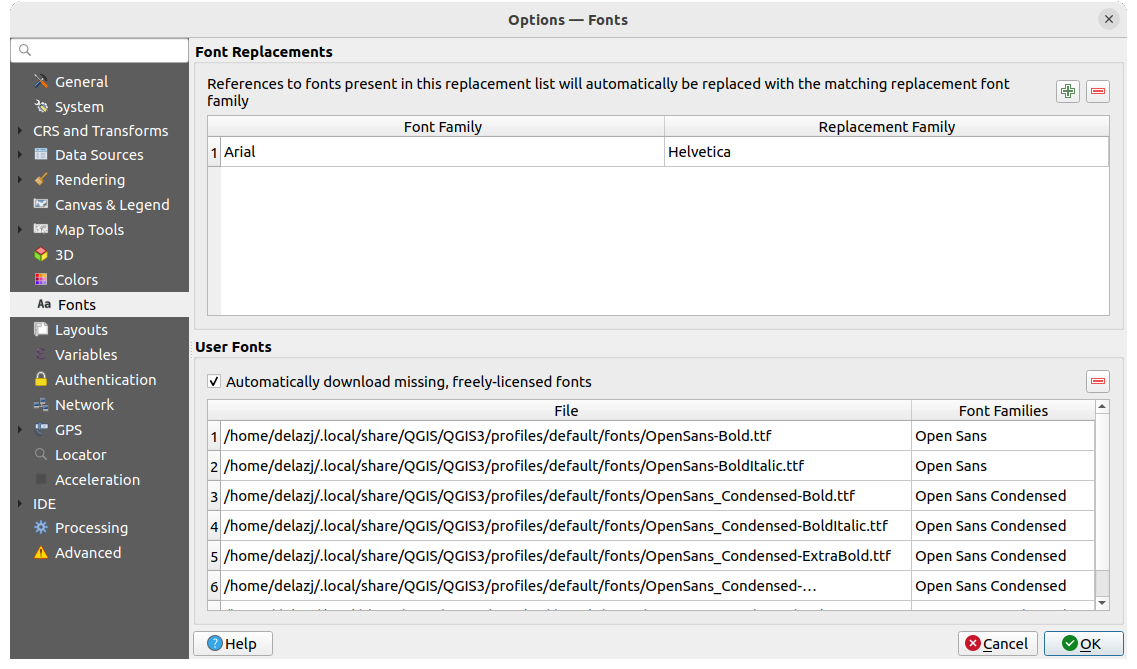
Task: Expand the IDE tree node arrow
Action: [x=21, y=504]
